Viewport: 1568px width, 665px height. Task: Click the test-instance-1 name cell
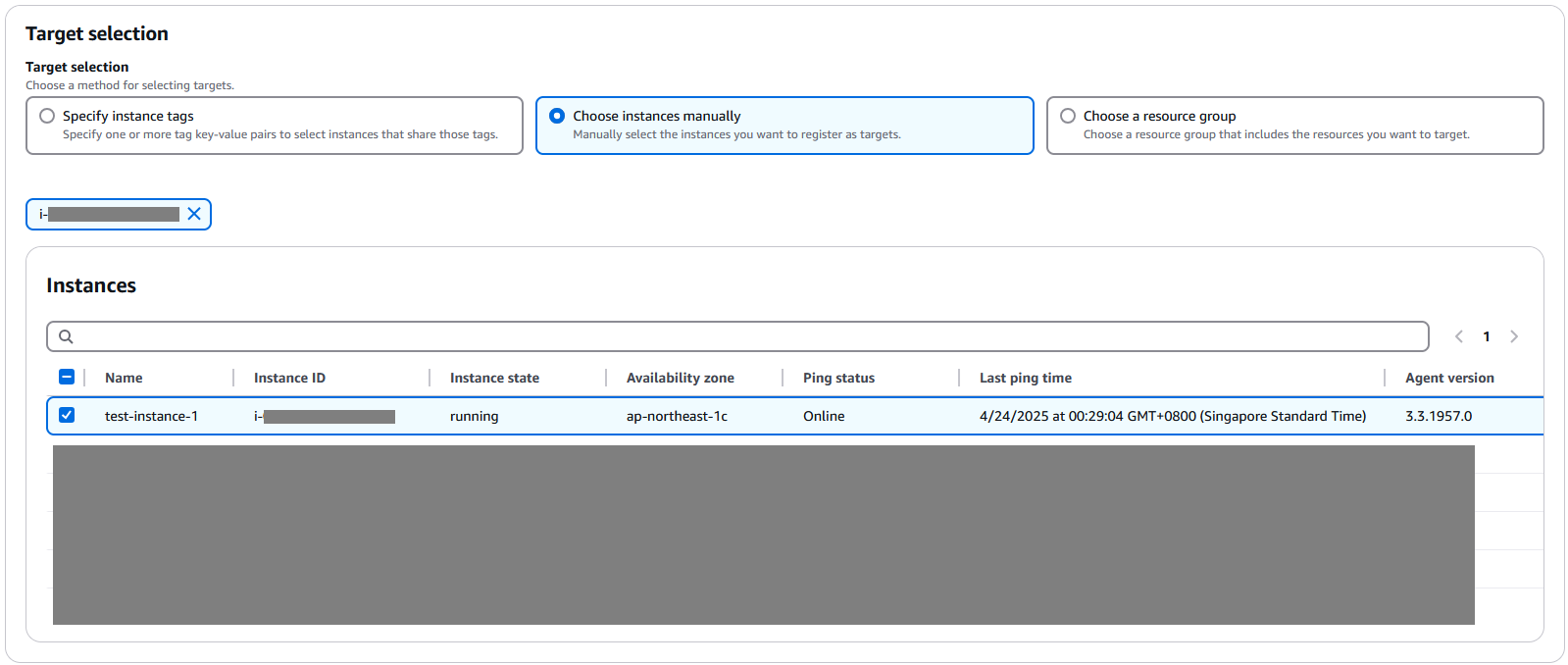point(151,416)
